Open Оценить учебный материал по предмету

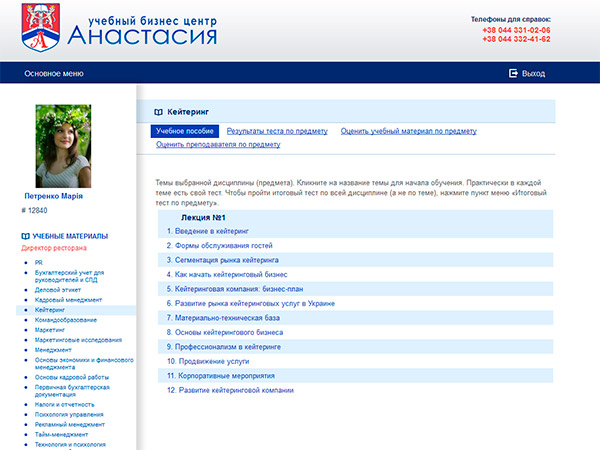coord(408,131)
